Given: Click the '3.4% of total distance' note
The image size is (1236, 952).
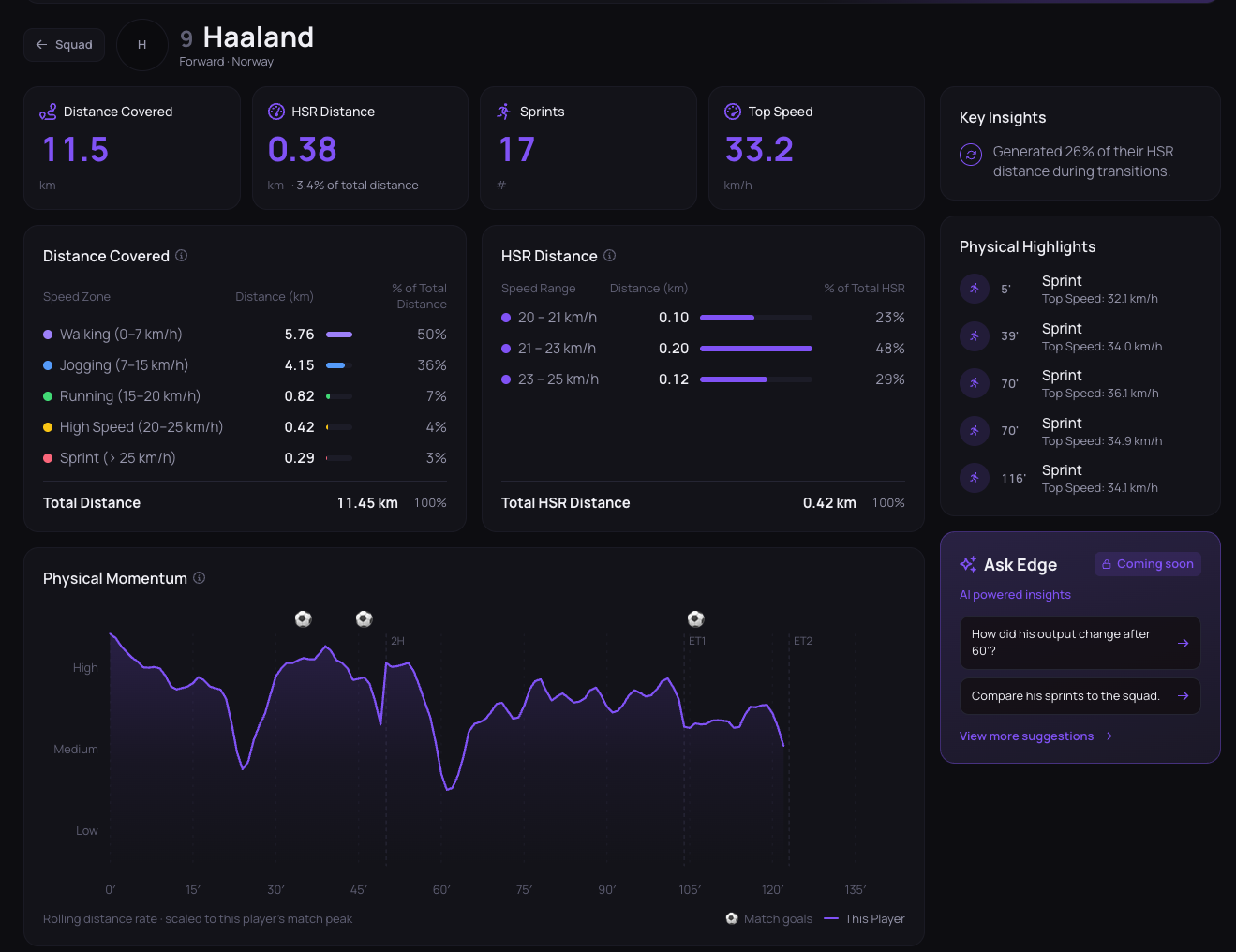Looking at the screenshot, I should 357,186.
